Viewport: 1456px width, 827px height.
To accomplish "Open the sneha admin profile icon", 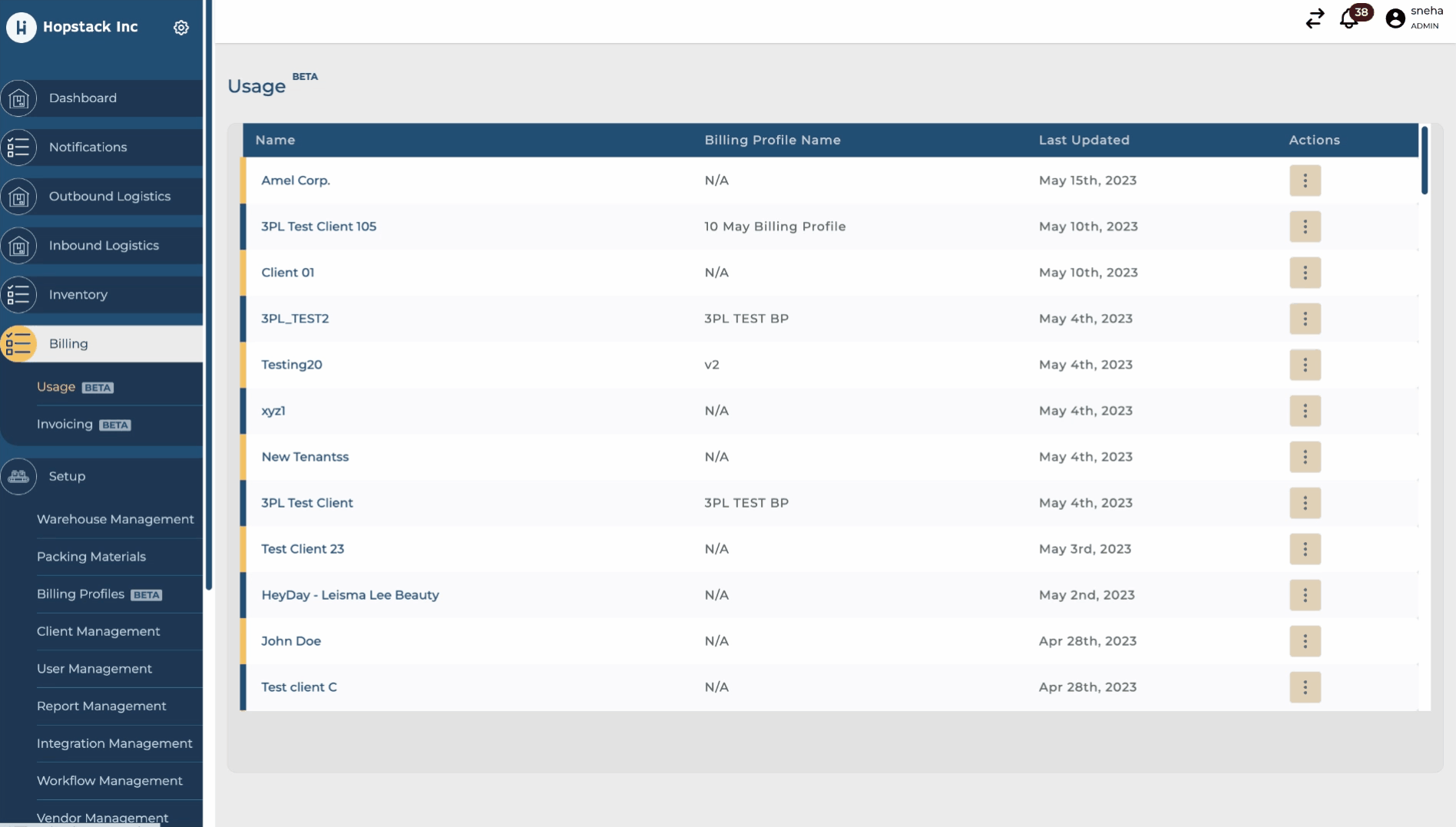I will (x=1395, y=18).
